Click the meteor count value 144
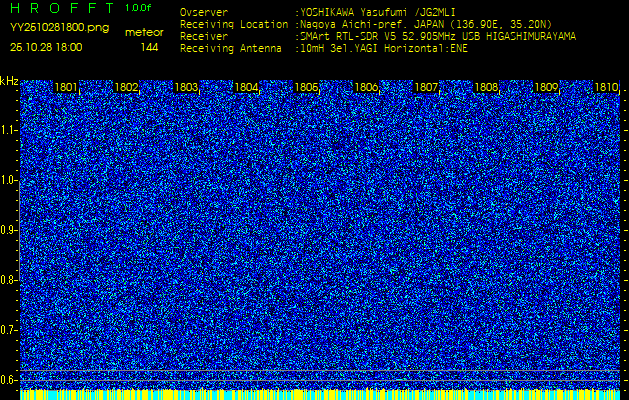This screenshot has height=400, width=629. 149,47
